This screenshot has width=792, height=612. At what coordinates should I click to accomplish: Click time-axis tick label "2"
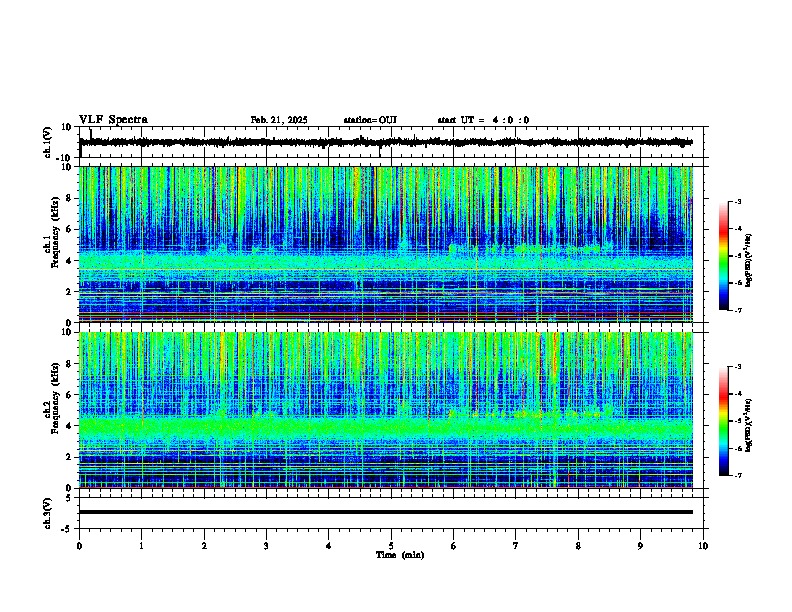pyautogui.click(x=204, y=546)
